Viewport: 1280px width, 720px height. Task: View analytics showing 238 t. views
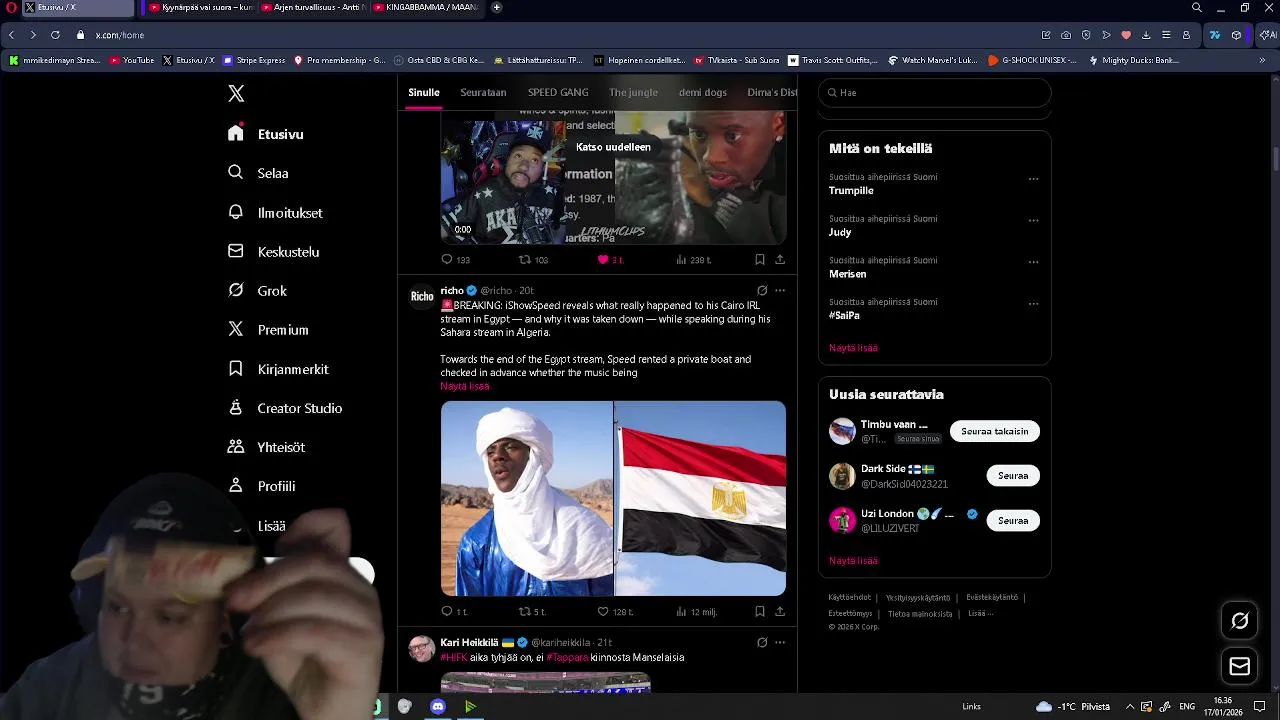(693, 260)
